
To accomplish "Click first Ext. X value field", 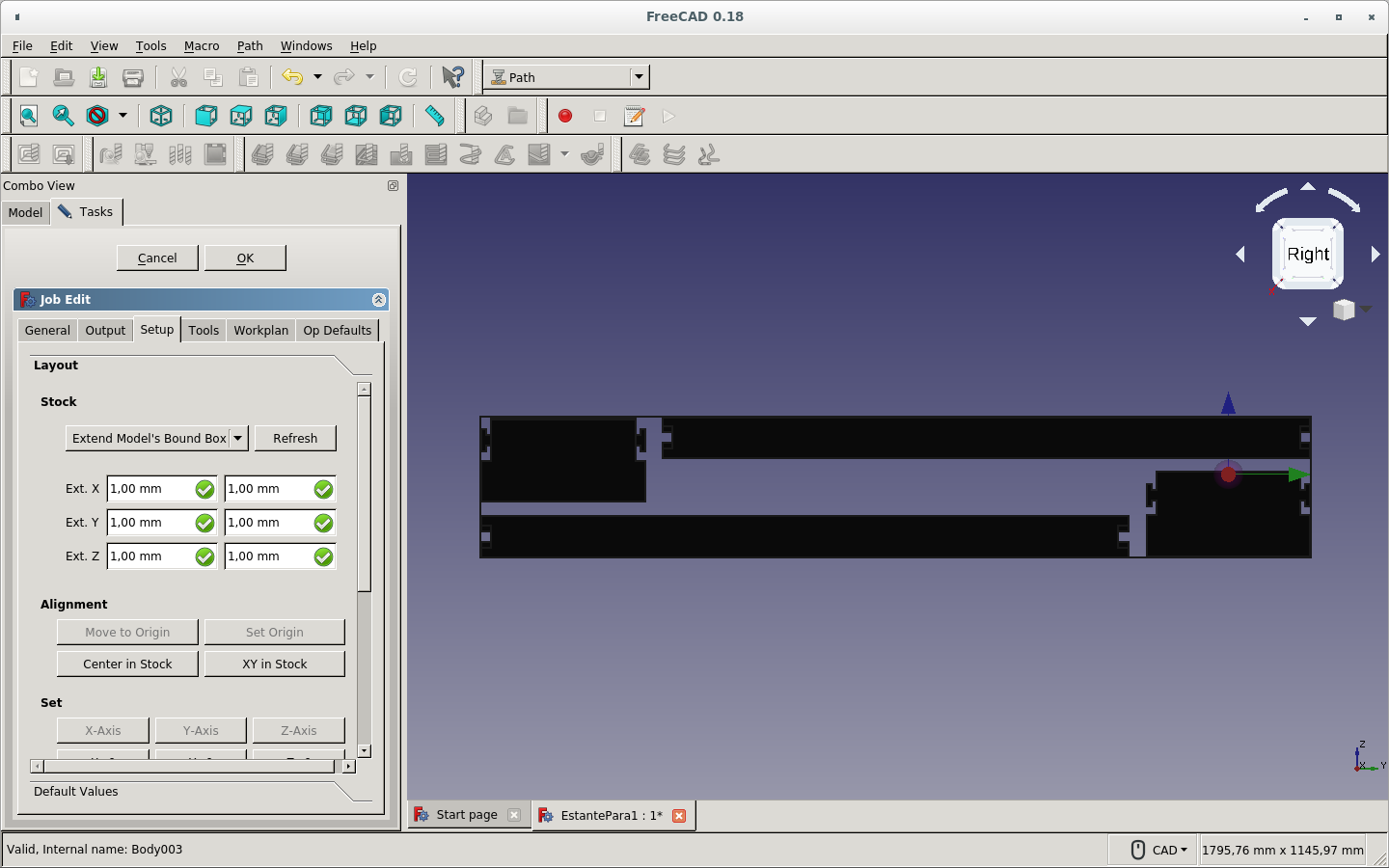I will 162,489.
